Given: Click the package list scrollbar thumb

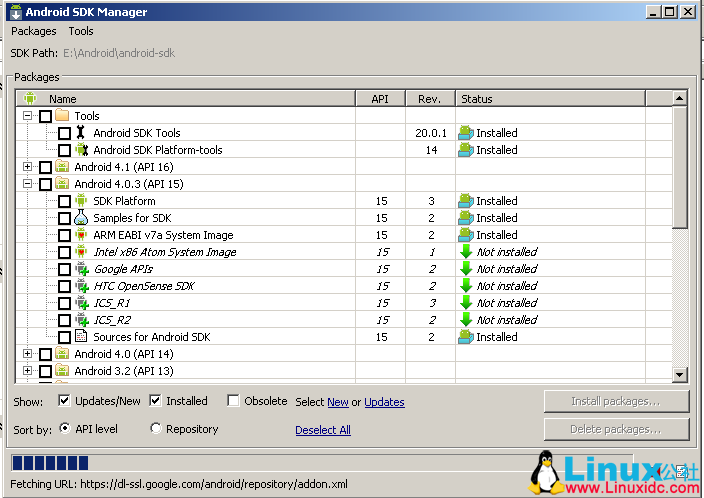Looking at the screenshot, I should [x=680, y=167].
